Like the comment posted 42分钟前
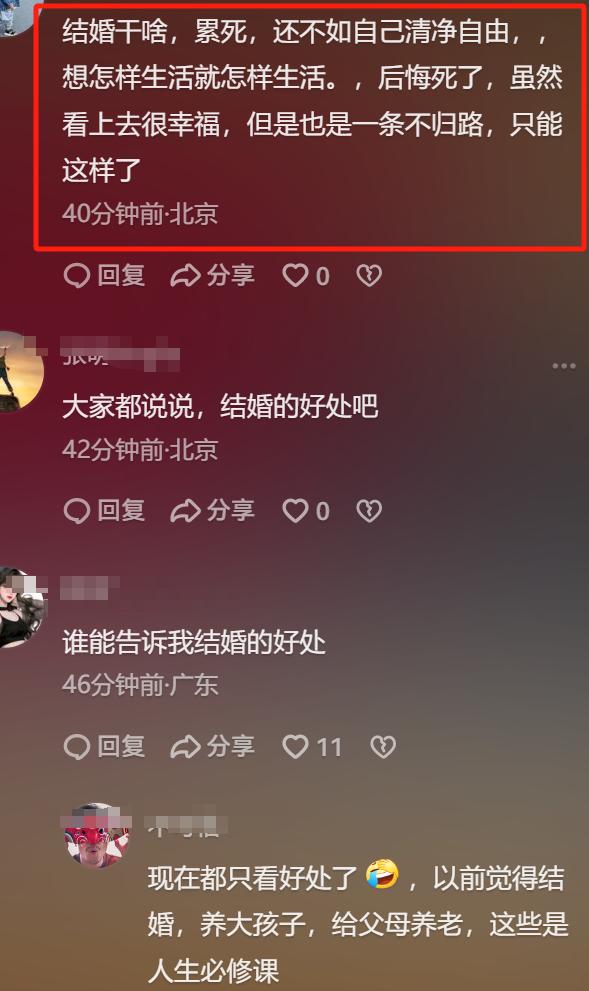This screenshot has height=991, width=589. (306, 511)
